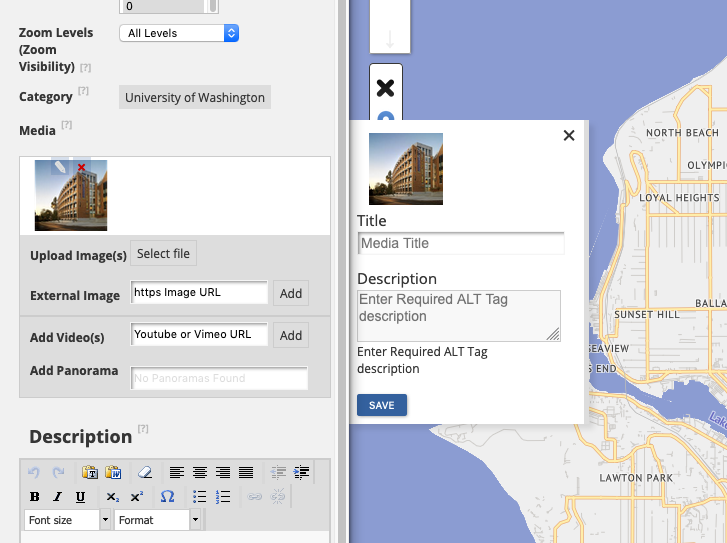Screen dimensions: 727x543
Task: Click the Media Title input field
Action: coord(461,243)
